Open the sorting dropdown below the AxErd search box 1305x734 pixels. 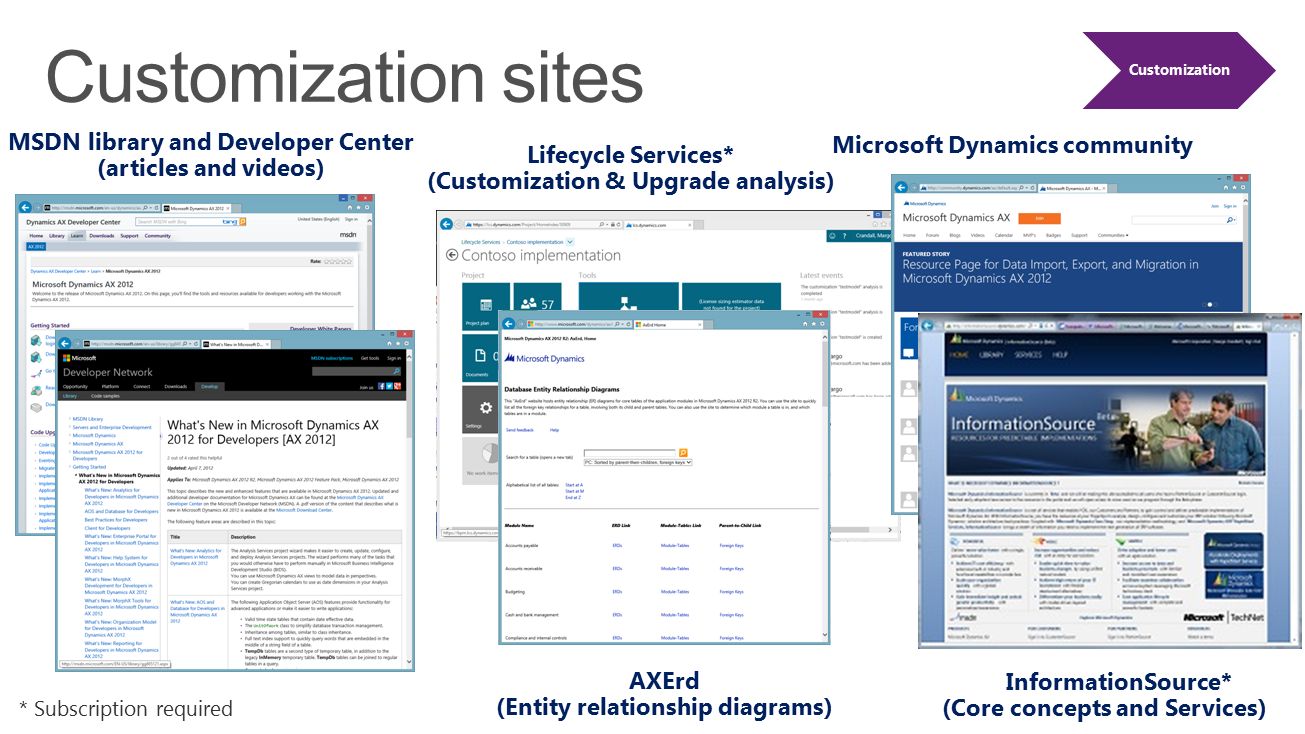tap(638, 463)
